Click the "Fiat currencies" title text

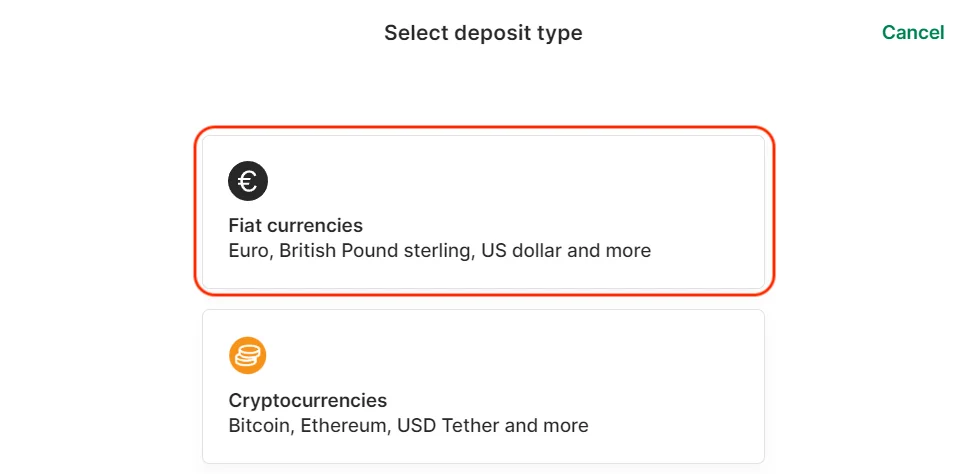pyautogui.click(x=295, y=226)
